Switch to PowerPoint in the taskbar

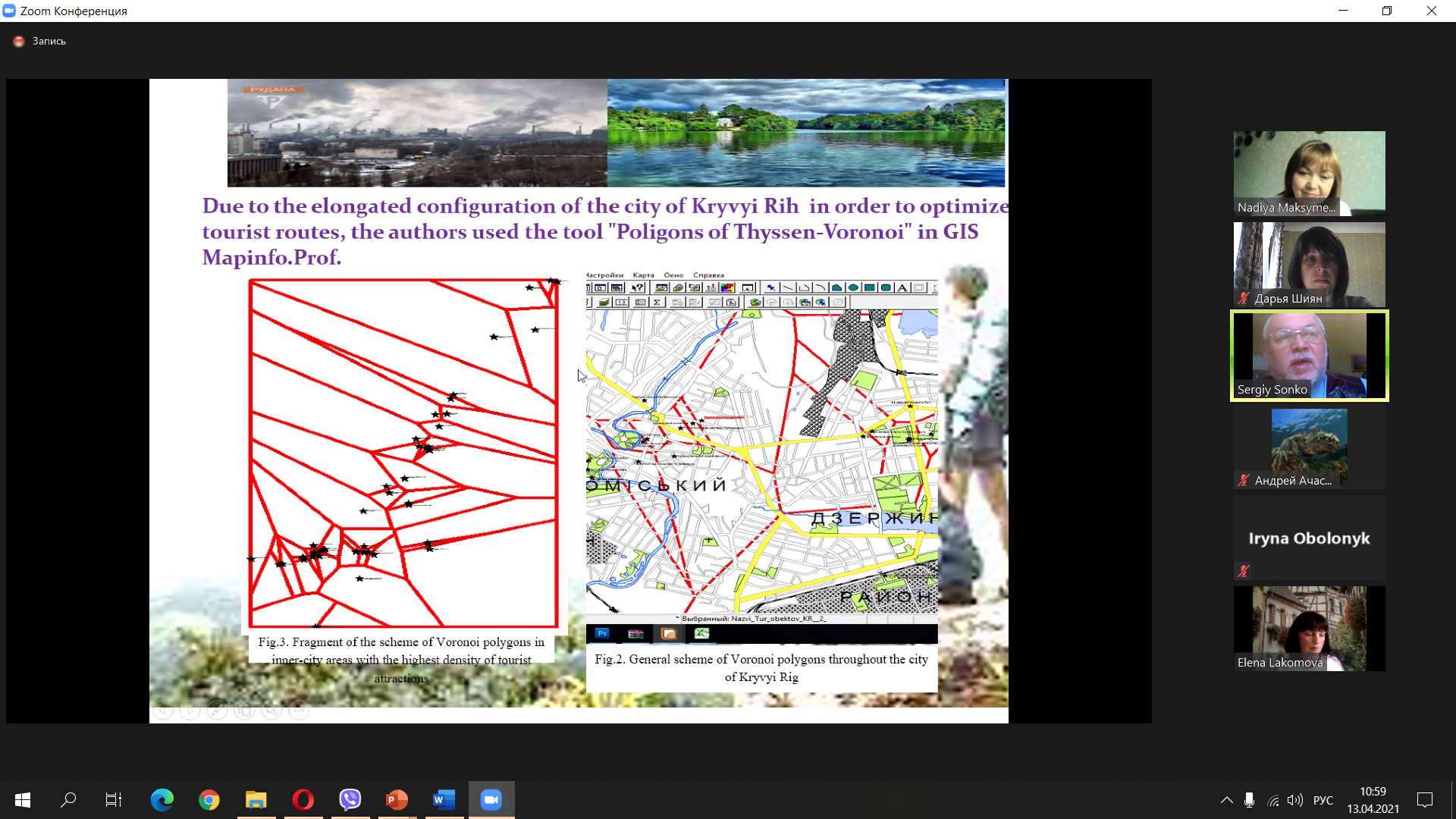(x=397, y=800)
